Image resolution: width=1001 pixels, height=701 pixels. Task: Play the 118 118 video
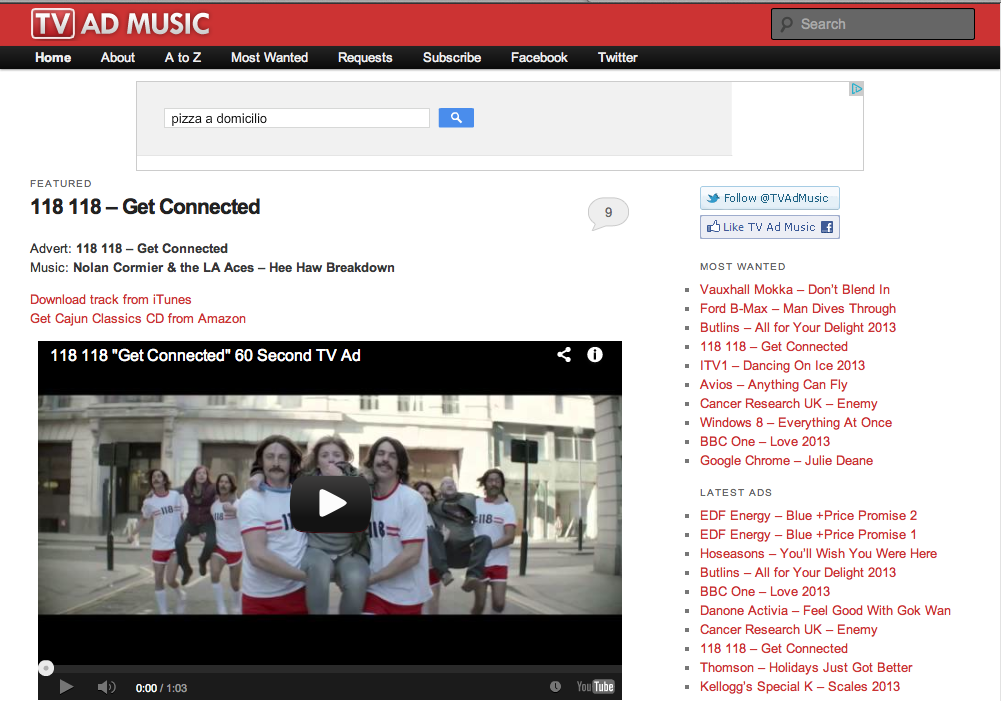click(x=330, y=504)
